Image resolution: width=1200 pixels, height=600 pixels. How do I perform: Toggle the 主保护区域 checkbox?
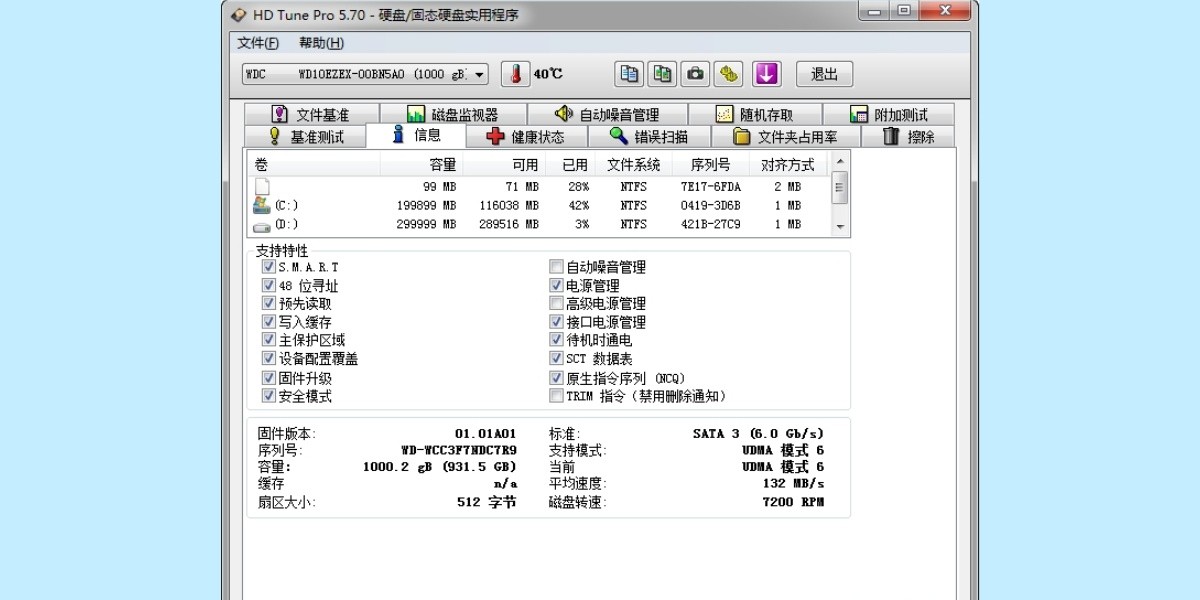(268, 340)
